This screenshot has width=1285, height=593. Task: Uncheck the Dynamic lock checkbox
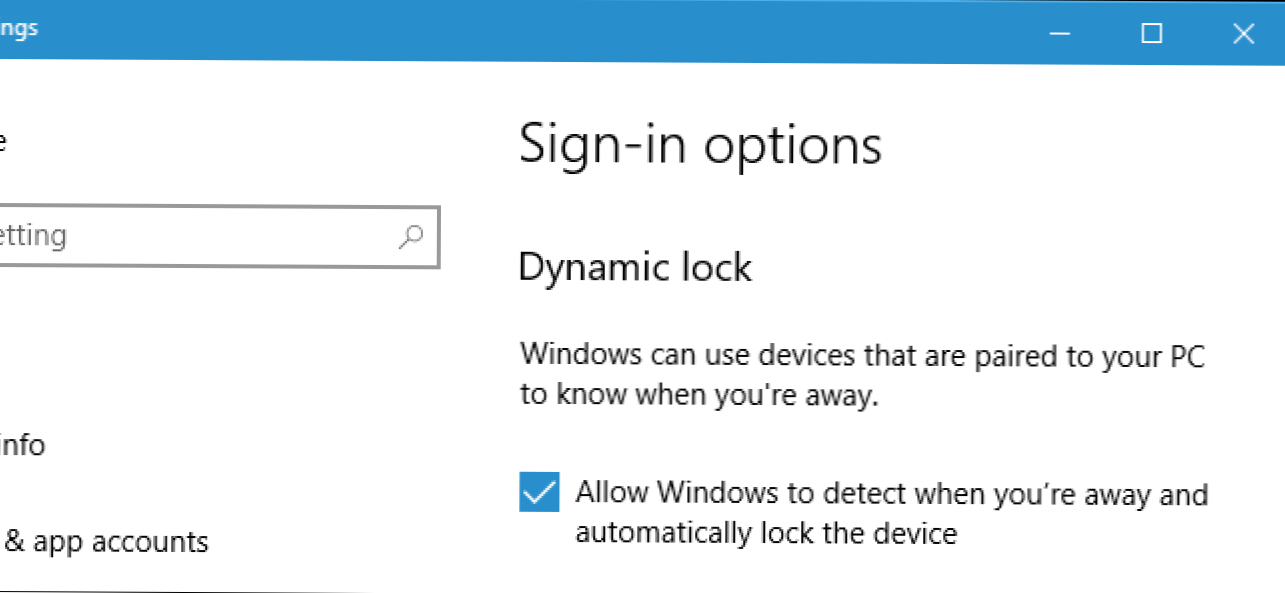click(x=539, y=492)
